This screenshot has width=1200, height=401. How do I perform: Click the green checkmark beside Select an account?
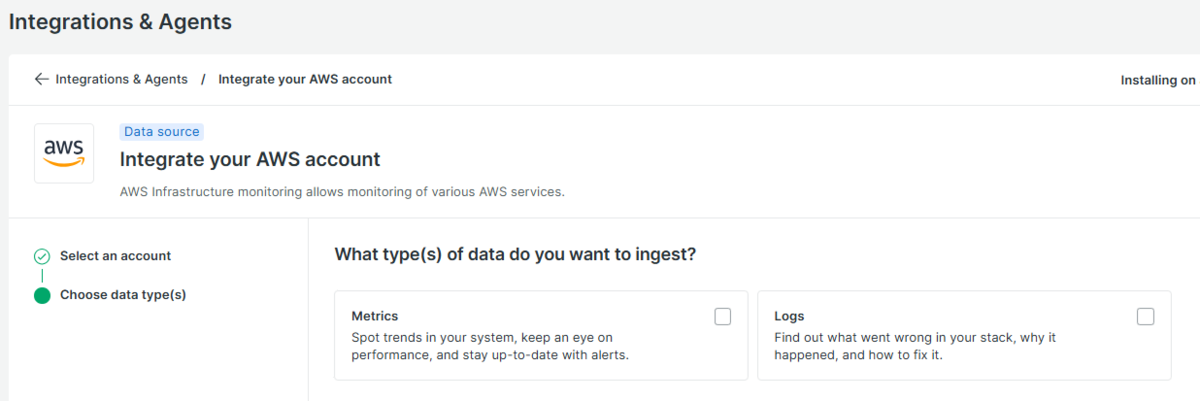(x=42, y=256)
